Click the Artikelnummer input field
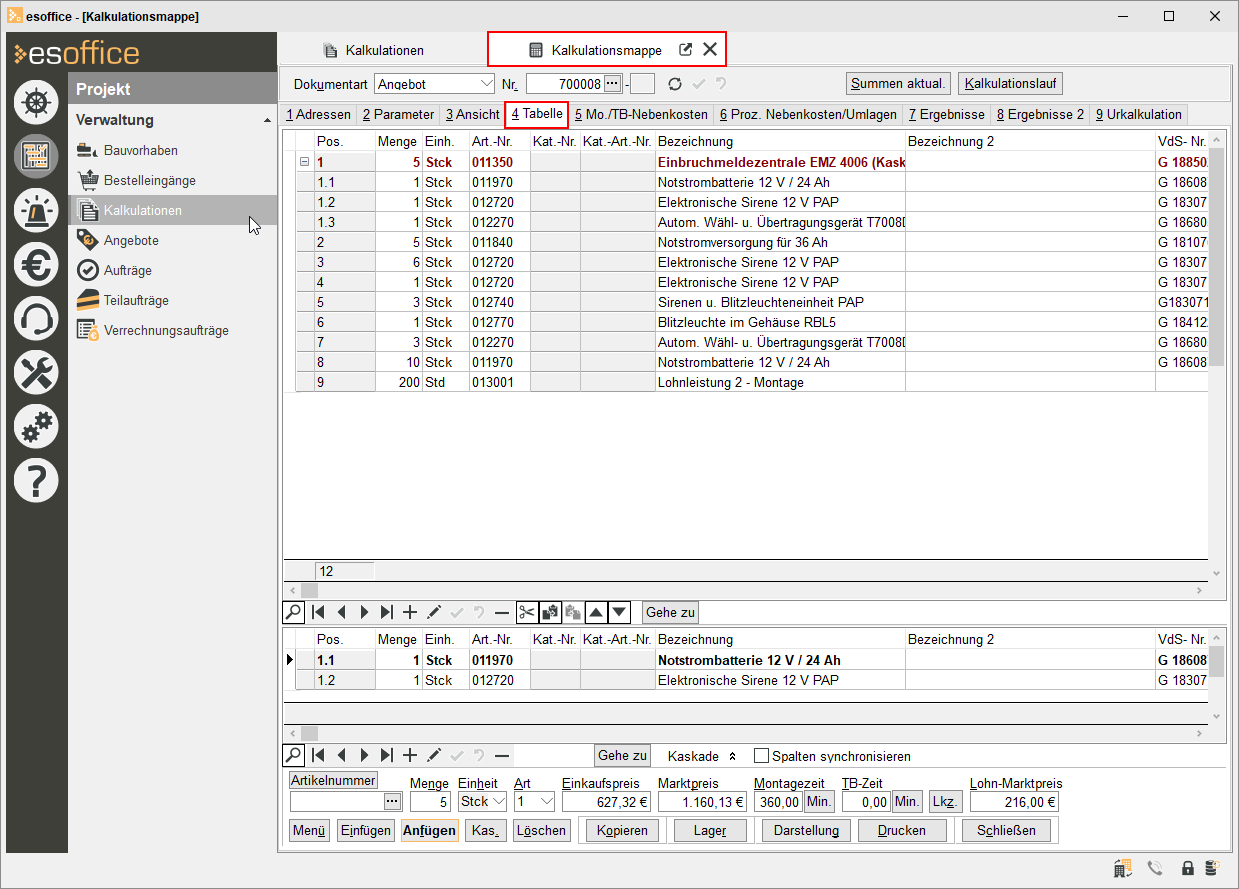Image resolution: width=1239 pixels, height=889 pixels. (x=335, y=801)
